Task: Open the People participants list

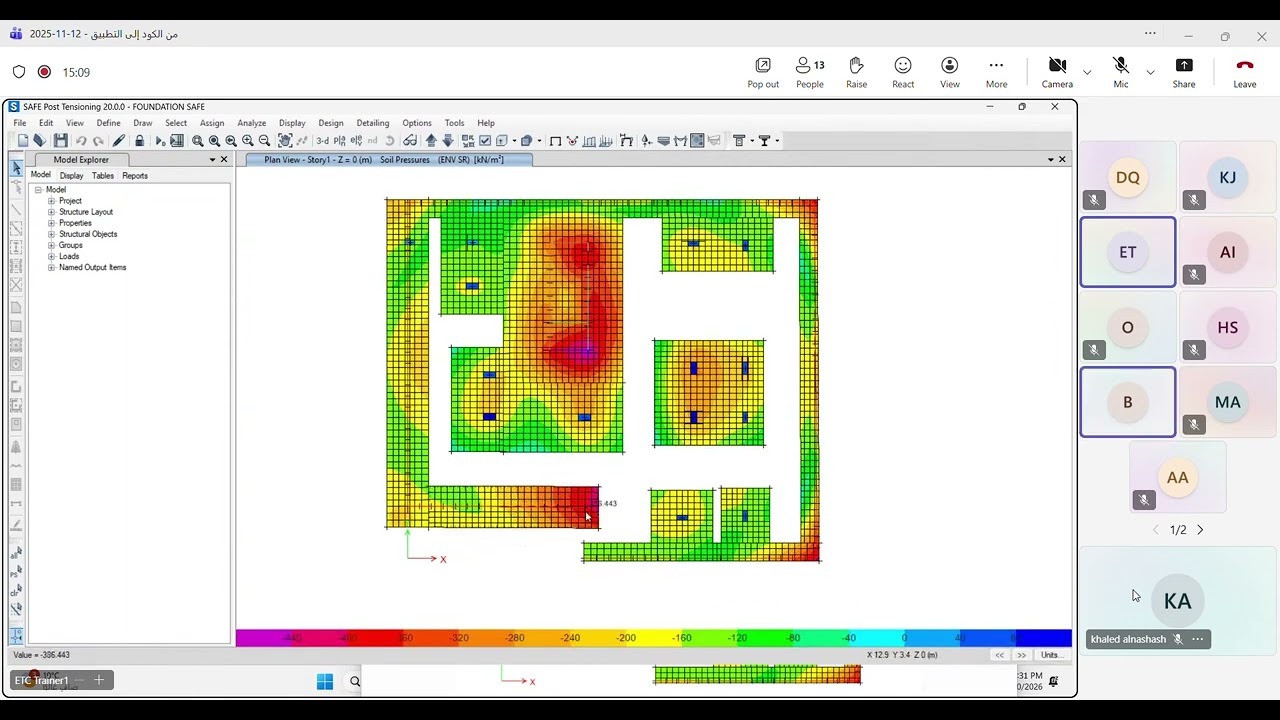Action: 810,72
